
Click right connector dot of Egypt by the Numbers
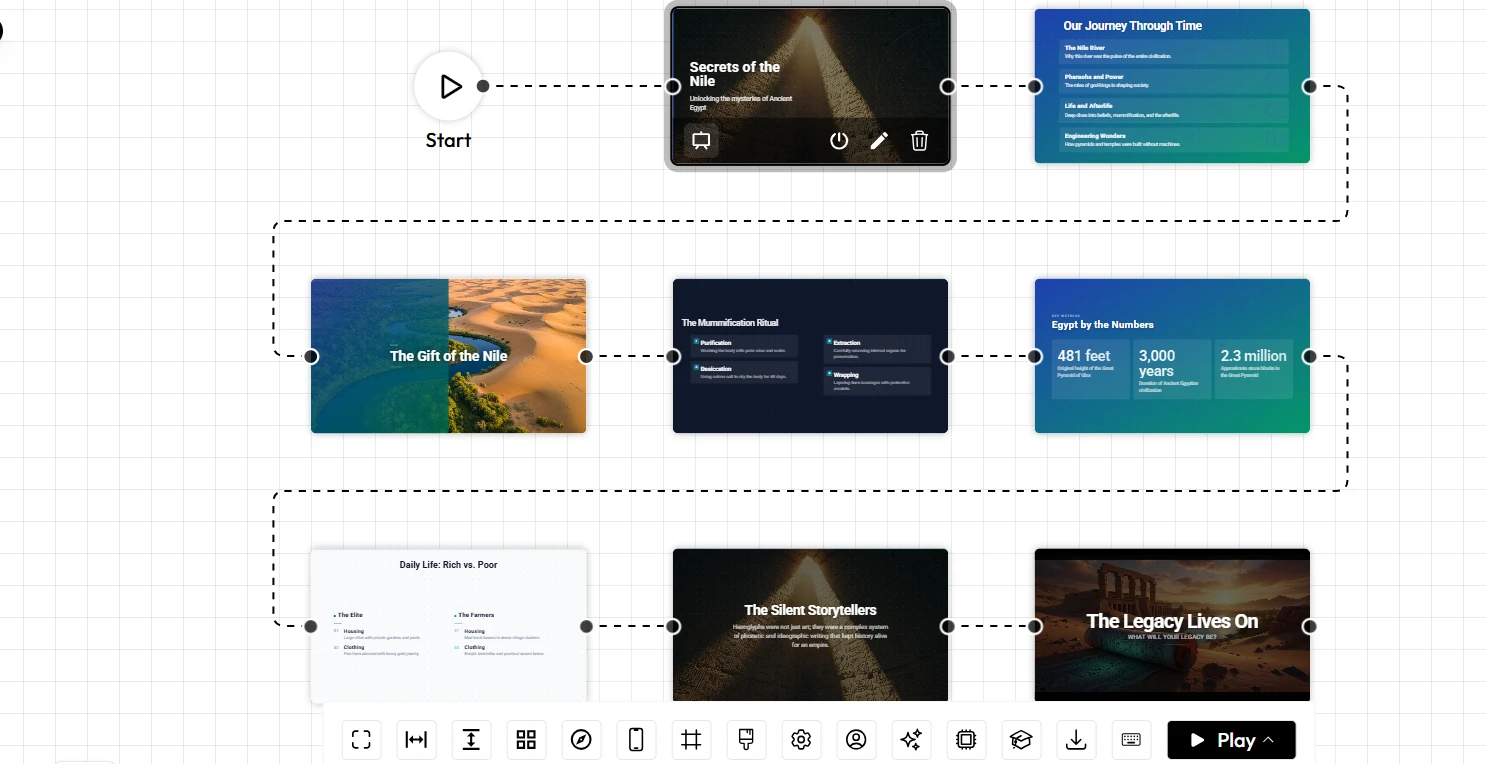pos(1310,356)
